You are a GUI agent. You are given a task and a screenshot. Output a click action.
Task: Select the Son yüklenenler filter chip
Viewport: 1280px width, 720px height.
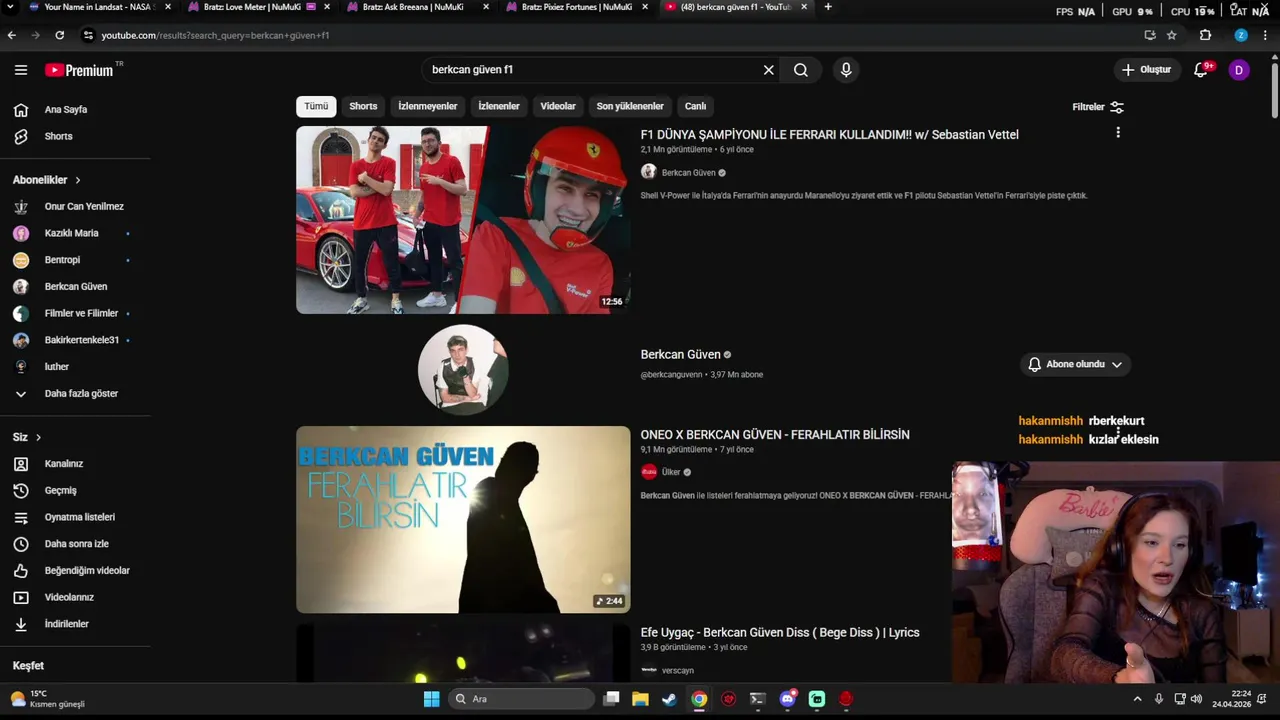pyautogui.click(x=630, y=106)
